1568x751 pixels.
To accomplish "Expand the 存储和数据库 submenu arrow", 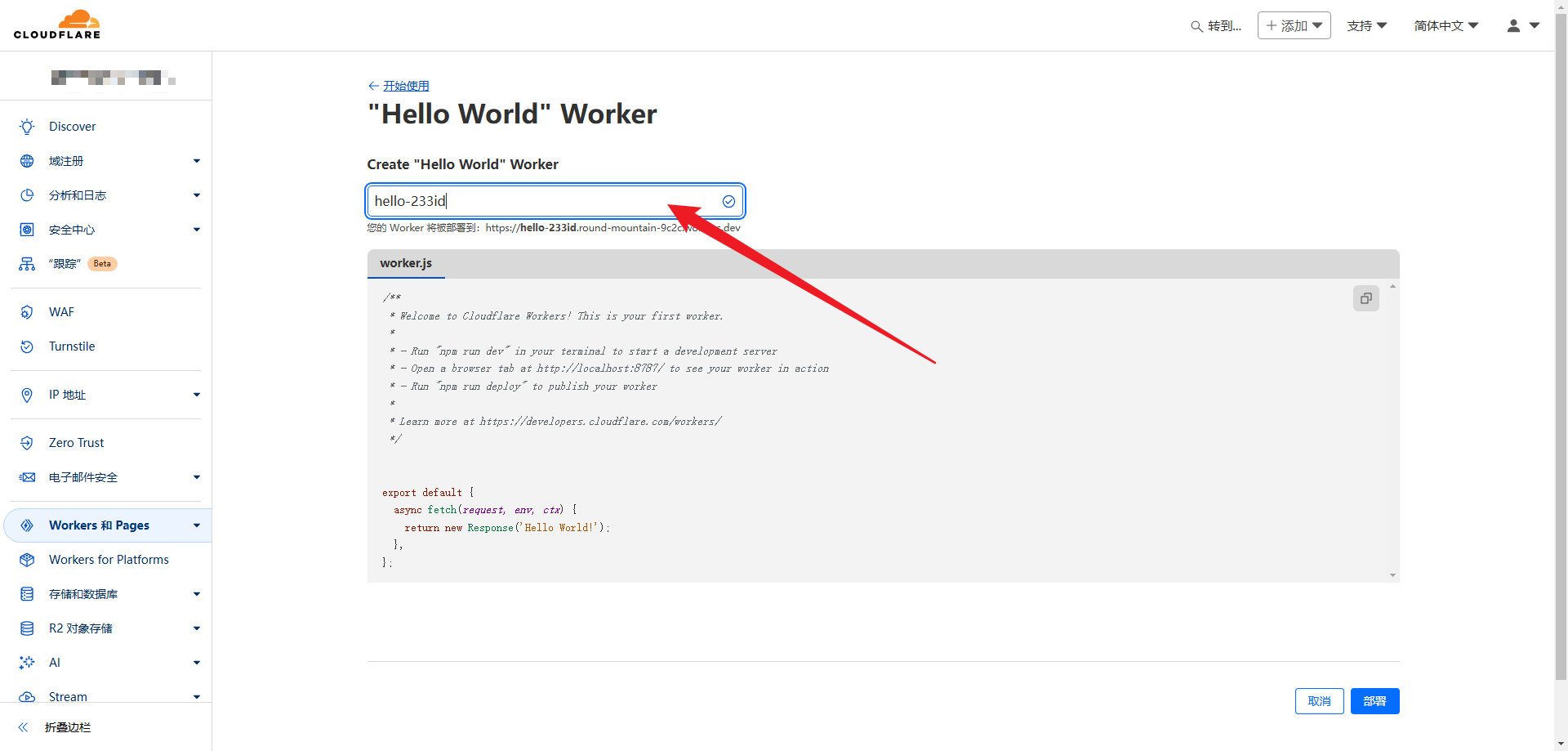I will tap(197, 594).
